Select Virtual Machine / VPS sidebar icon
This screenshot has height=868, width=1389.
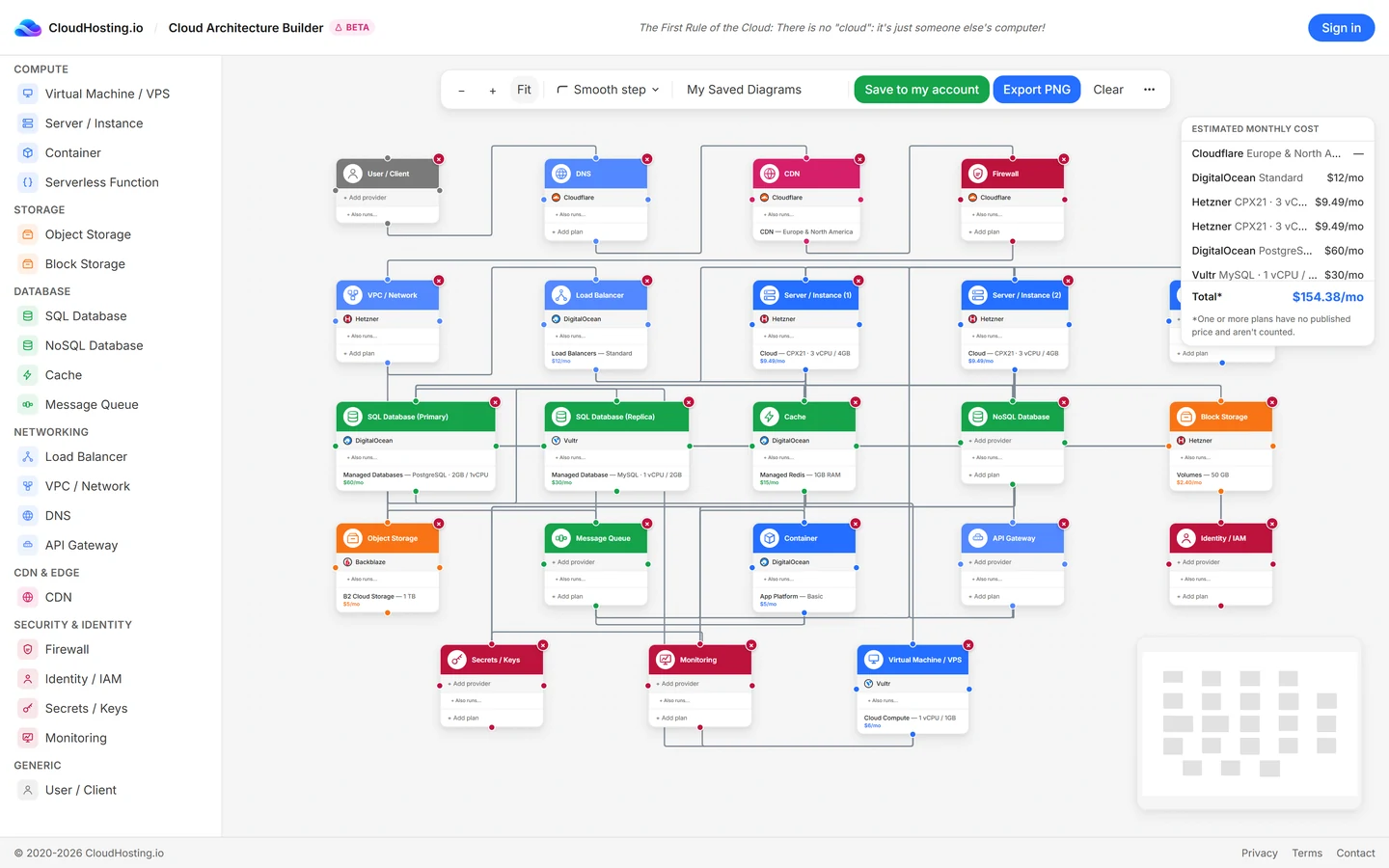(28, 94)
